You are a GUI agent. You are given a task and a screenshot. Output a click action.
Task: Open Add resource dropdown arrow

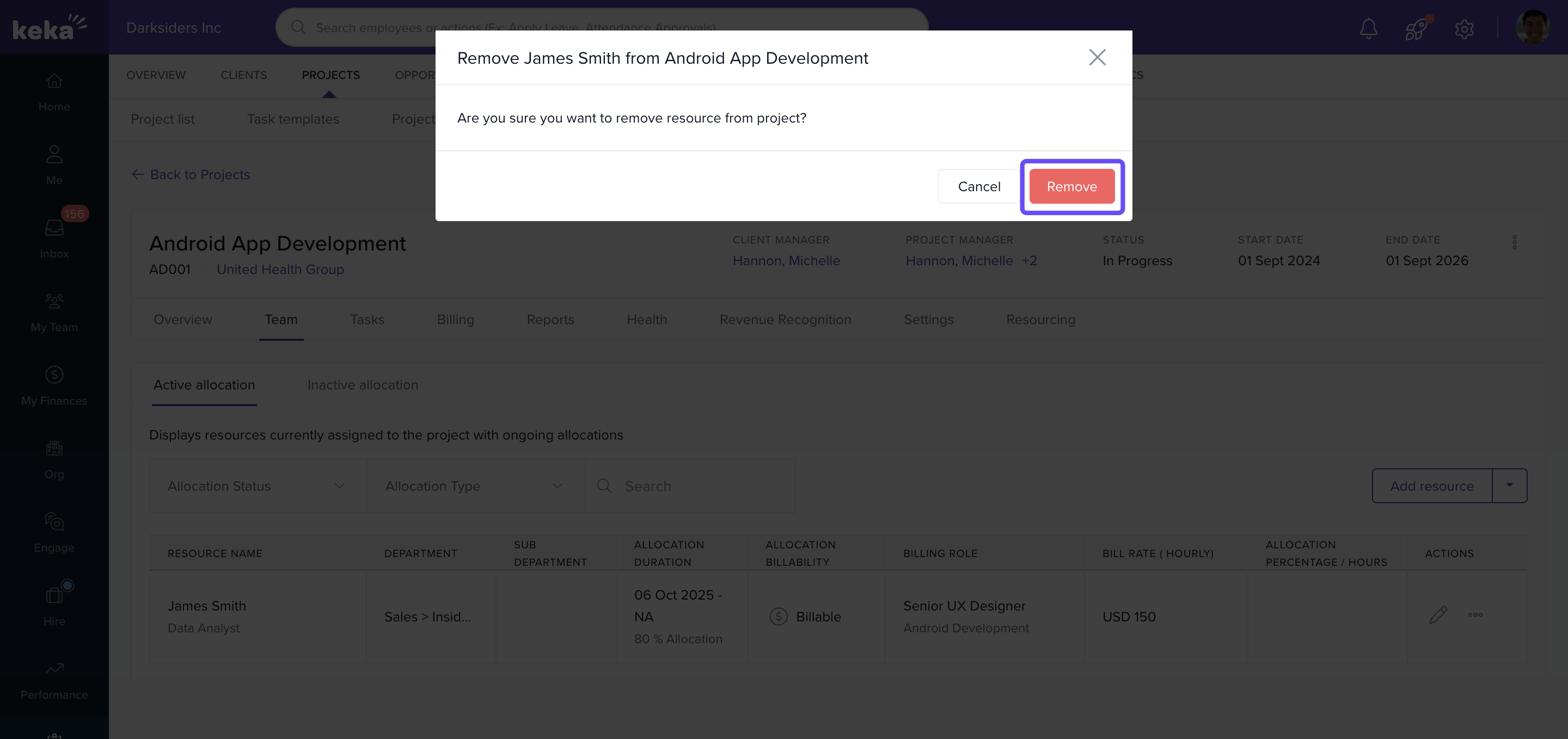[x=1510, y=485]
